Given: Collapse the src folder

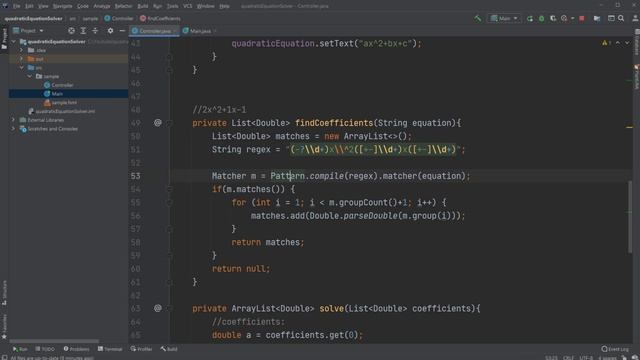Looking at the screenshot, I should (22, 68).
